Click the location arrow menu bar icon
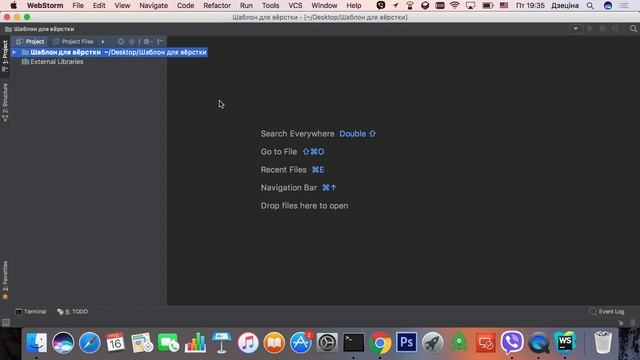The height and width of the screenshot is (360, 640). coord(396,5)
